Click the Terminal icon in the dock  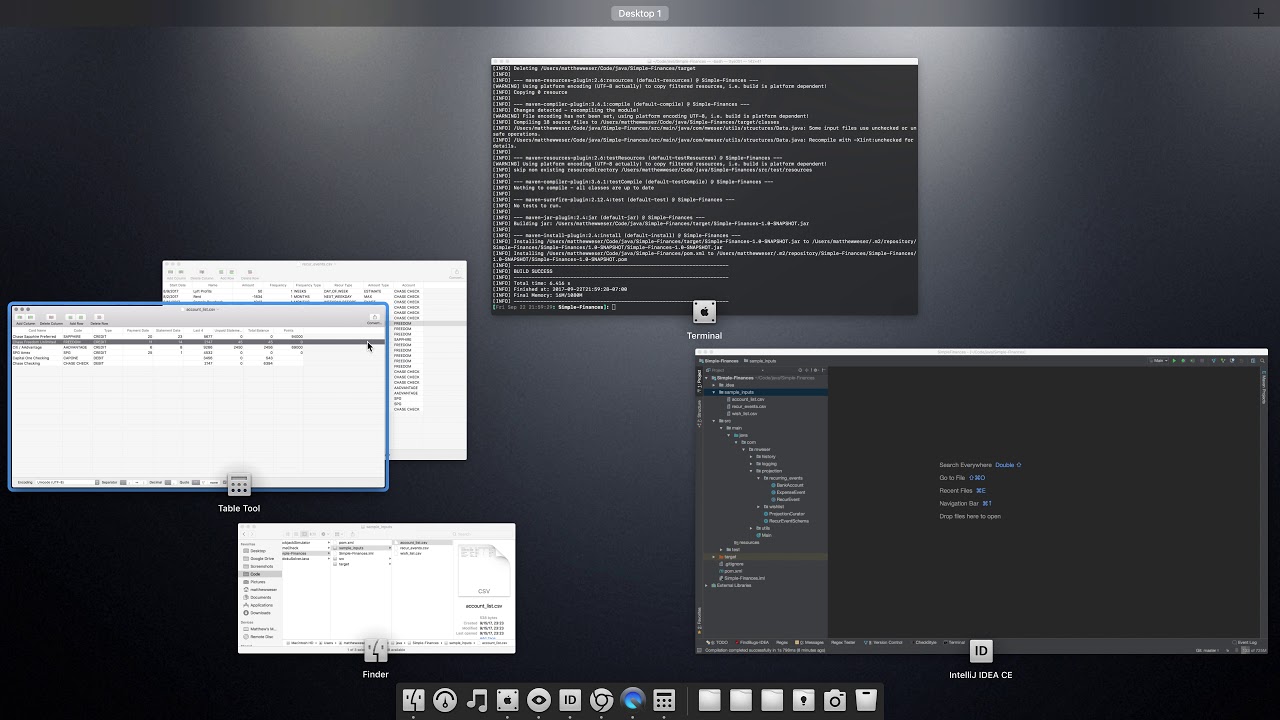508,701
